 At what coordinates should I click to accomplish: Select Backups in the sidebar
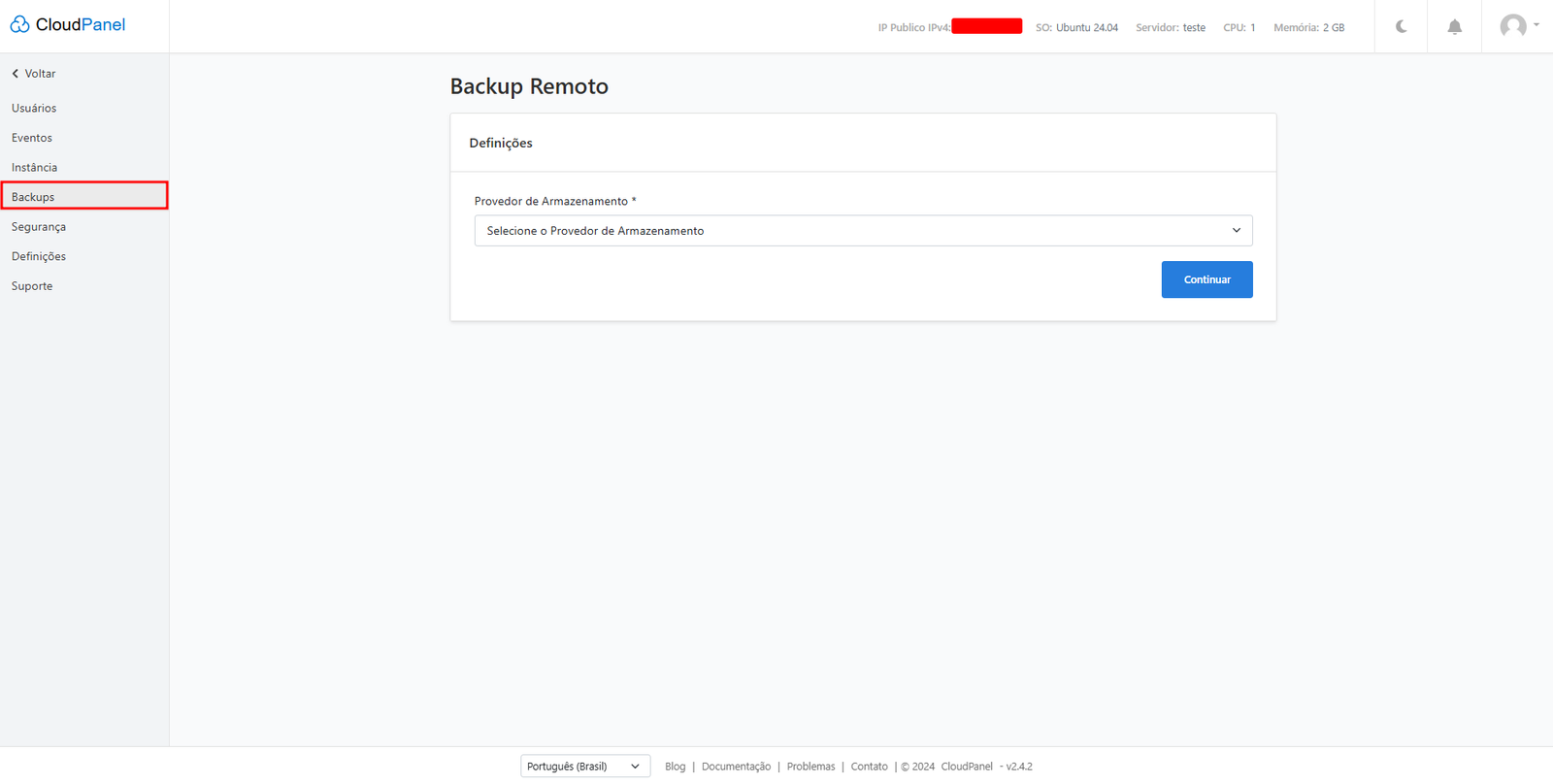point(33,197)
